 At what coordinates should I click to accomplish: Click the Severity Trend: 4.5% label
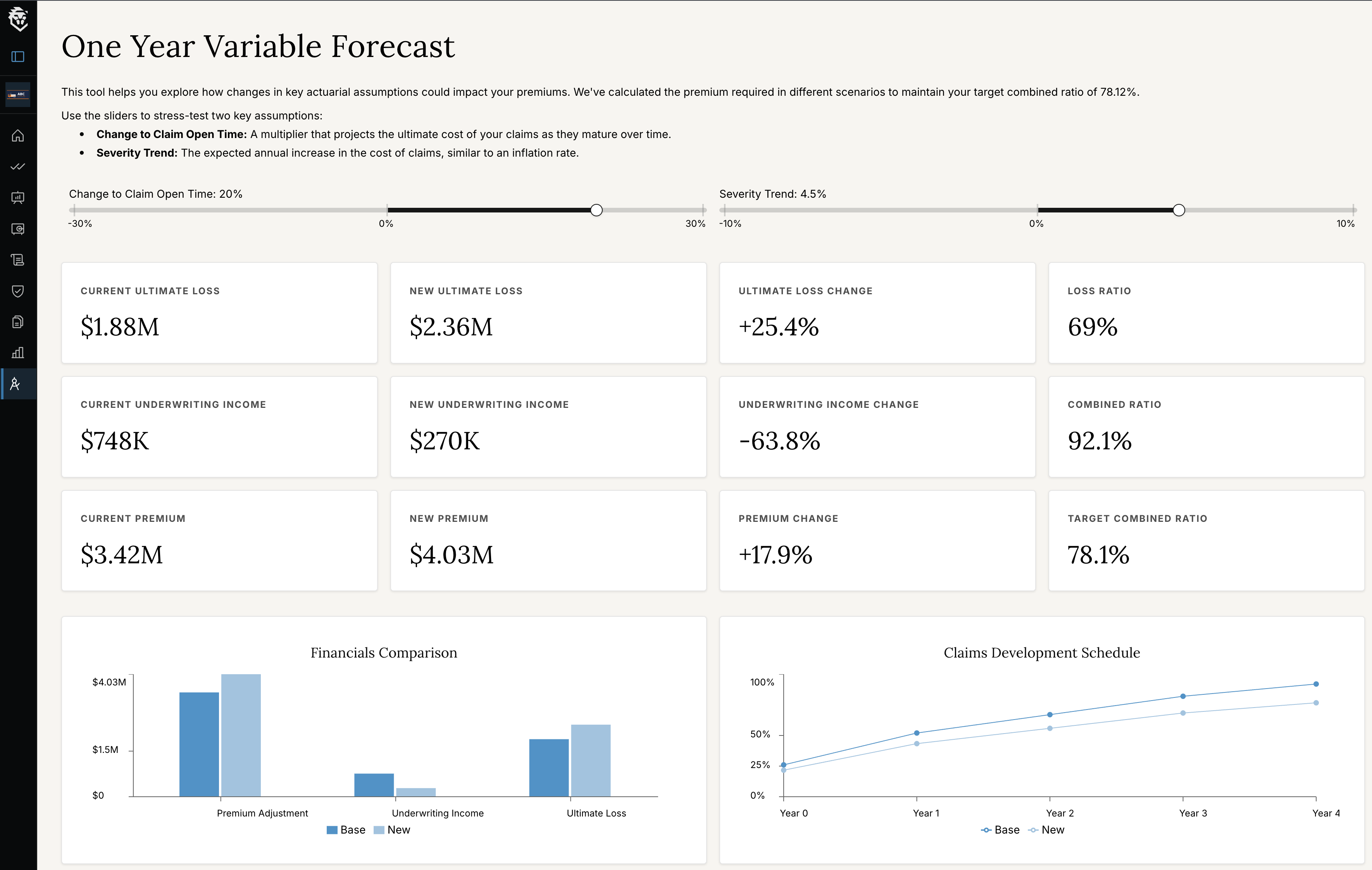pos(772,194)
